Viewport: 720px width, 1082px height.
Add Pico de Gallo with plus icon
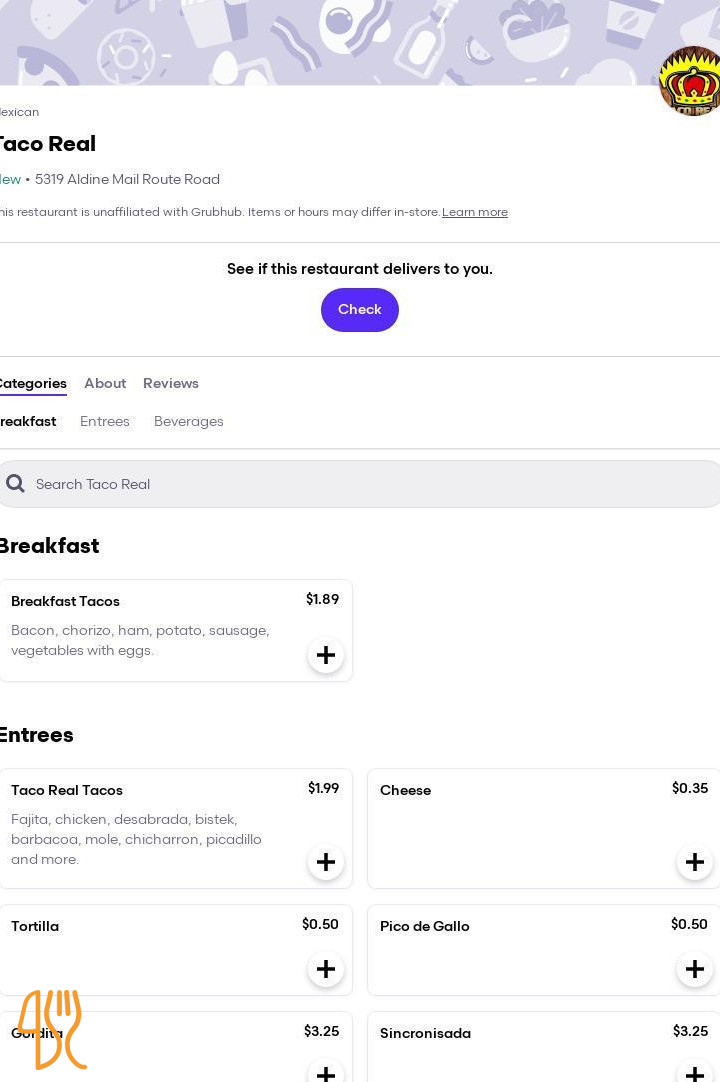(694, 969)
